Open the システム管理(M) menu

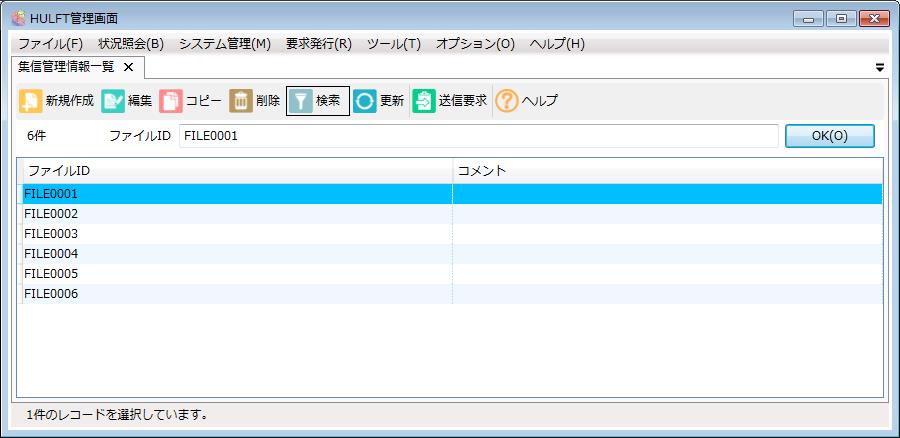point(225,44)
